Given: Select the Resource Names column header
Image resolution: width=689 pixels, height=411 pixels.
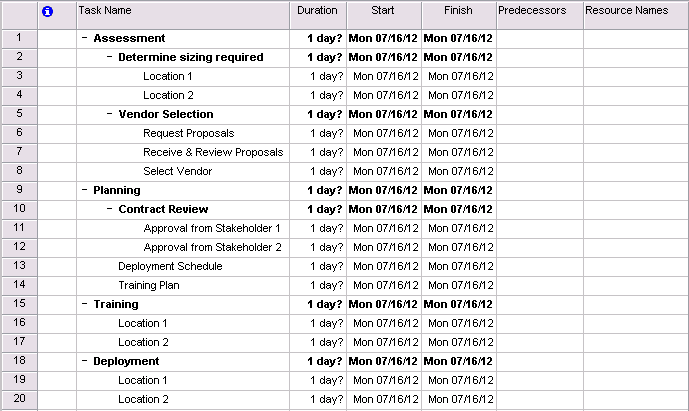Looking at the screenshot, I should point(627,11).
